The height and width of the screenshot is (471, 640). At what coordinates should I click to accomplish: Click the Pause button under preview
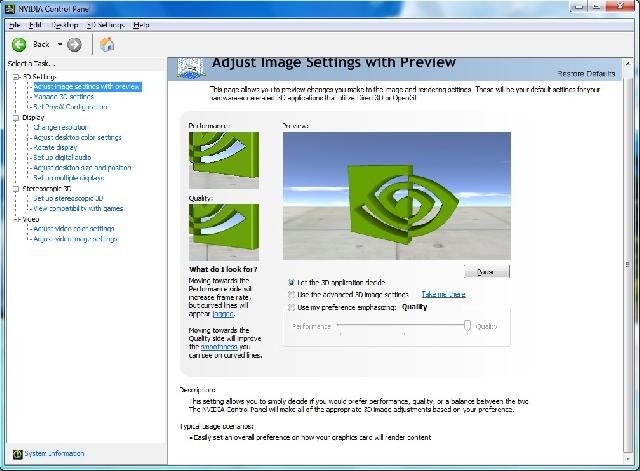(x=487, y=272)
